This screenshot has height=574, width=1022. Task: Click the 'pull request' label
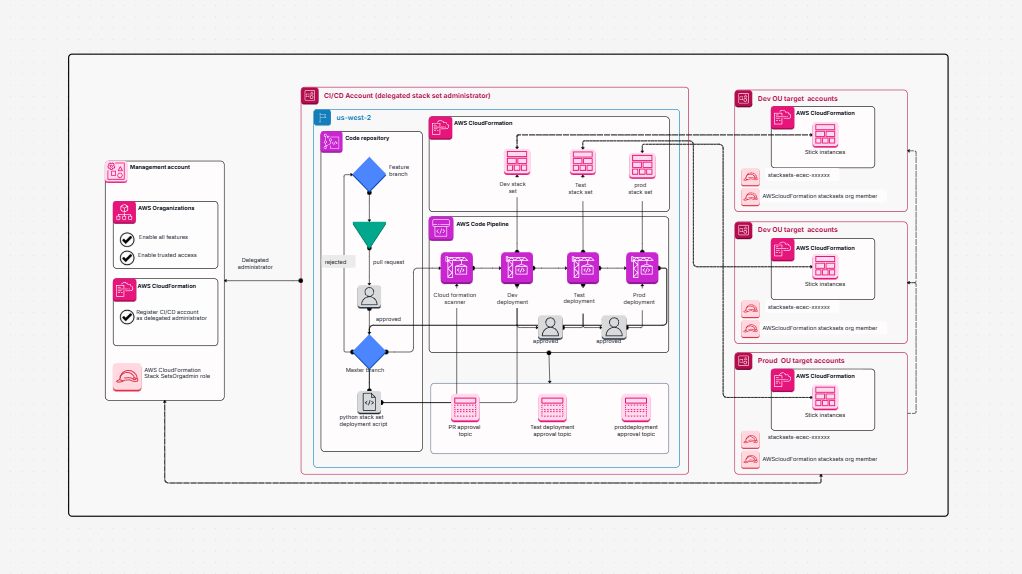coord(388,262)
